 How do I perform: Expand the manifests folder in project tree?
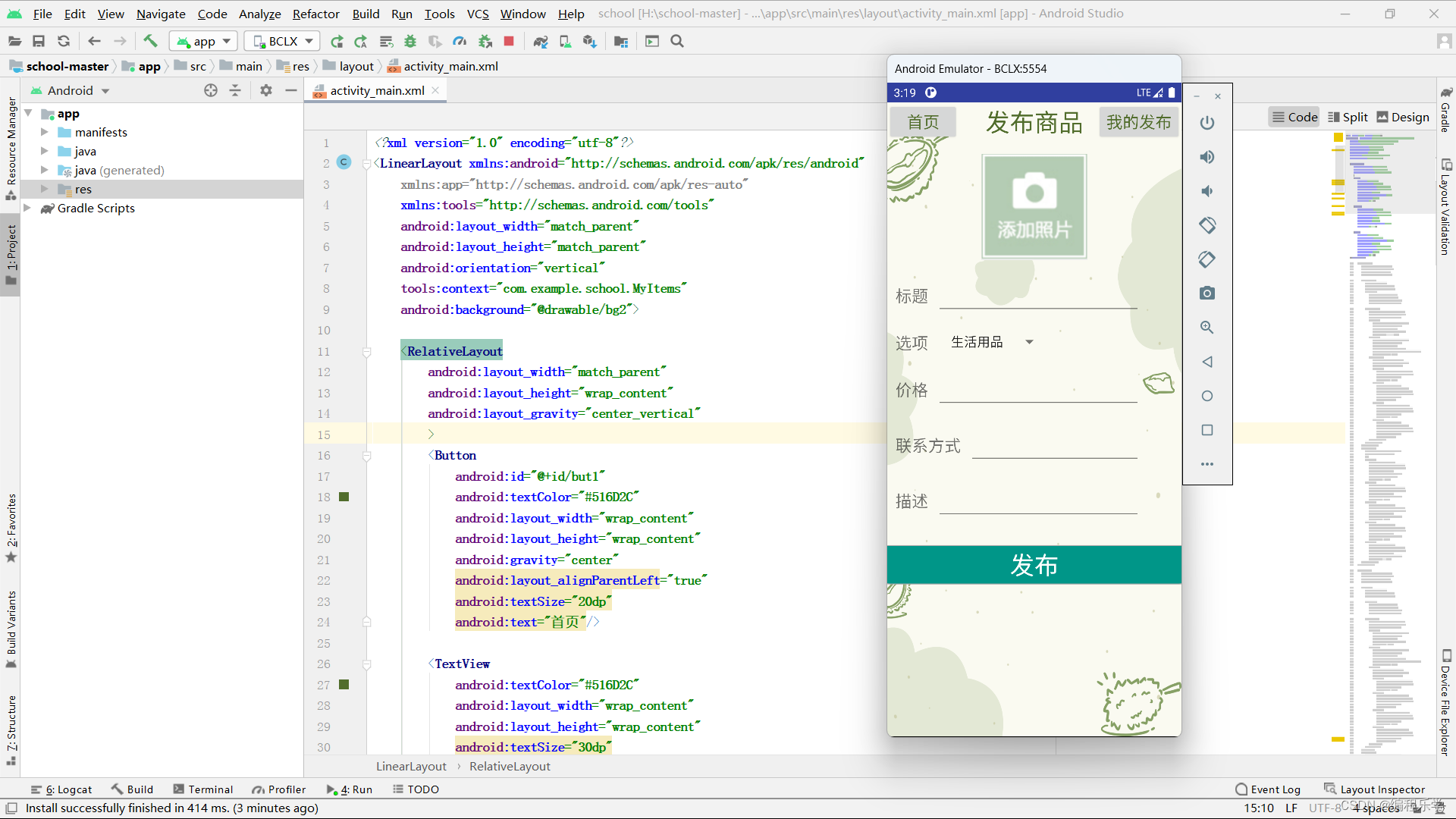pos(44,132)
